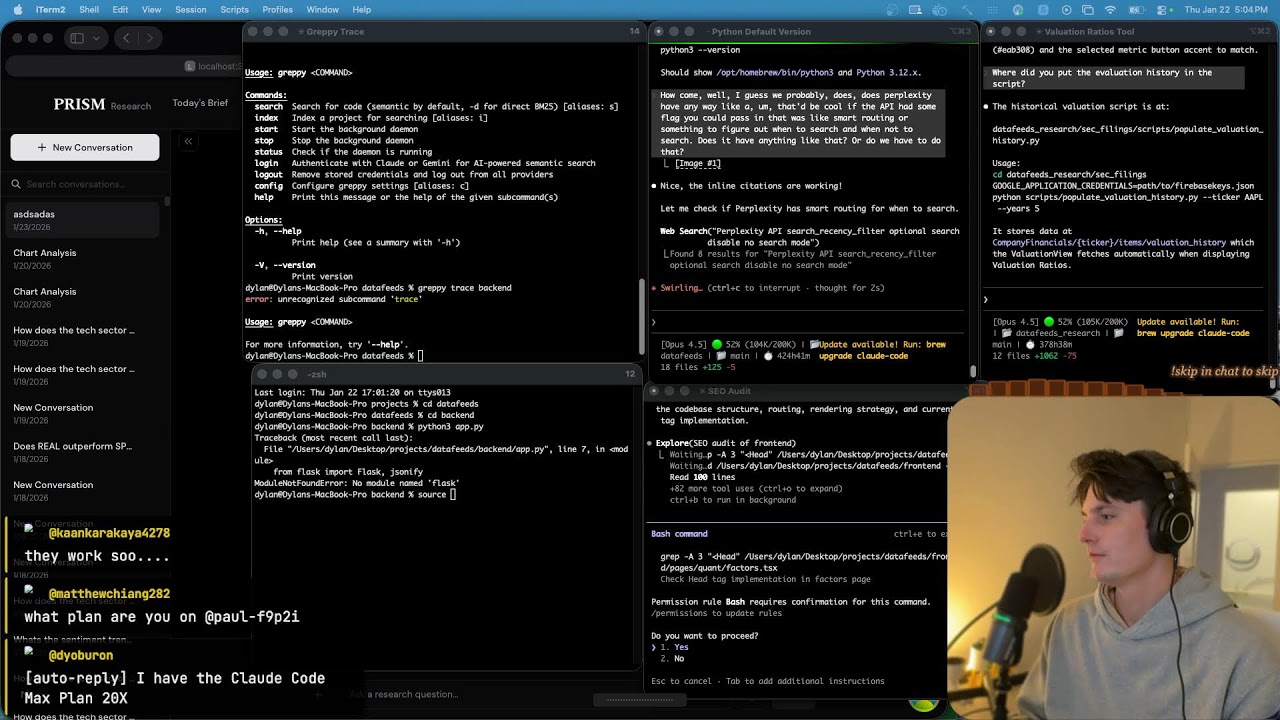1280x720 pixels.
Task: Open the View menu
Action: [x=151, y=10]
